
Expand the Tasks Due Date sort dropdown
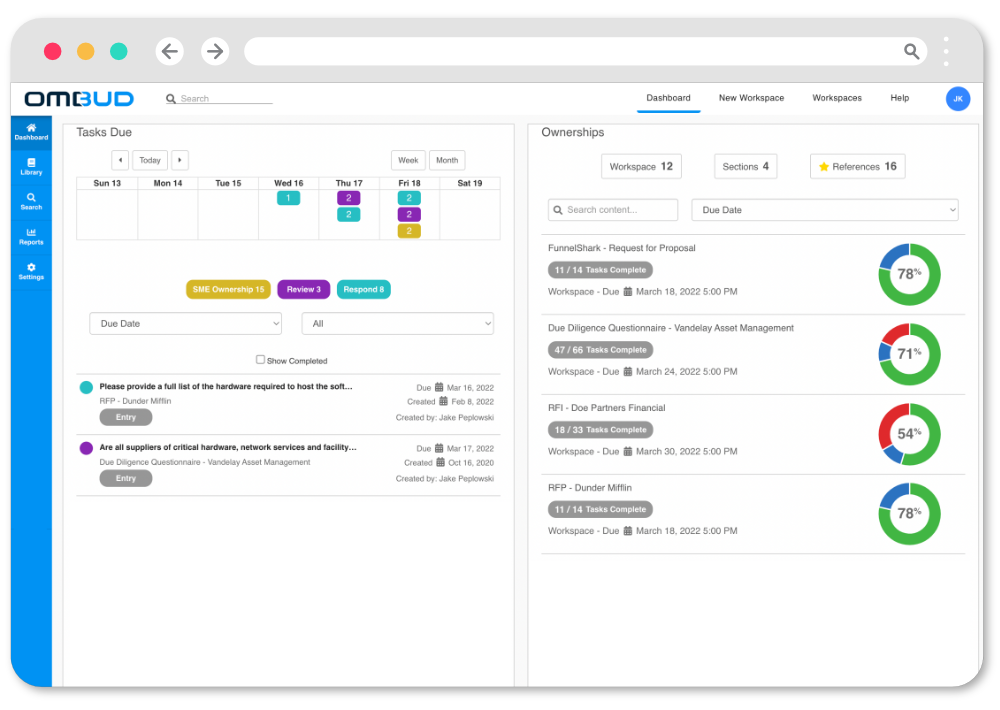[x=186, y=324]
